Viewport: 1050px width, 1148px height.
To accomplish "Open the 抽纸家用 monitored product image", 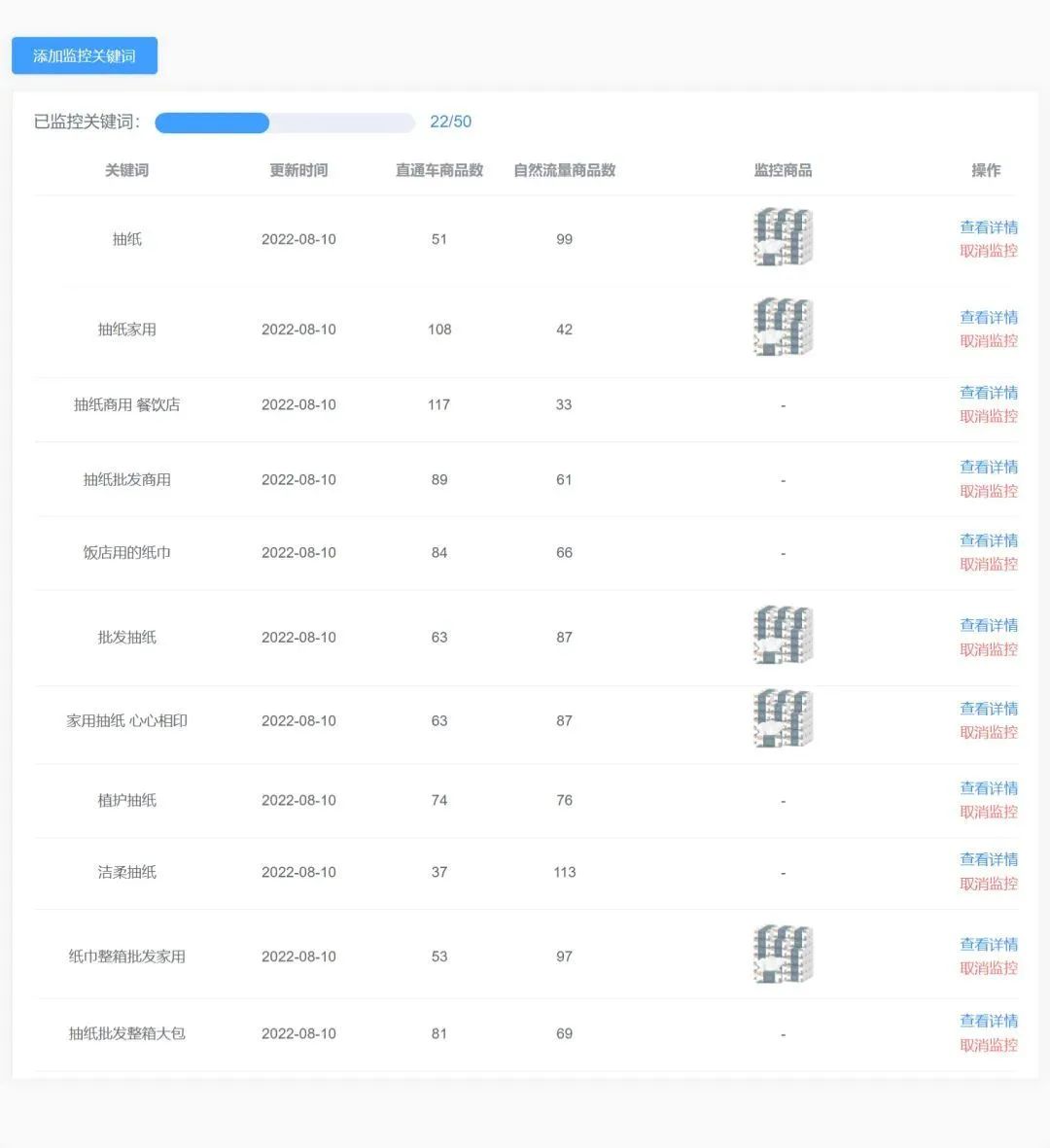I will (x=783, y=327).
